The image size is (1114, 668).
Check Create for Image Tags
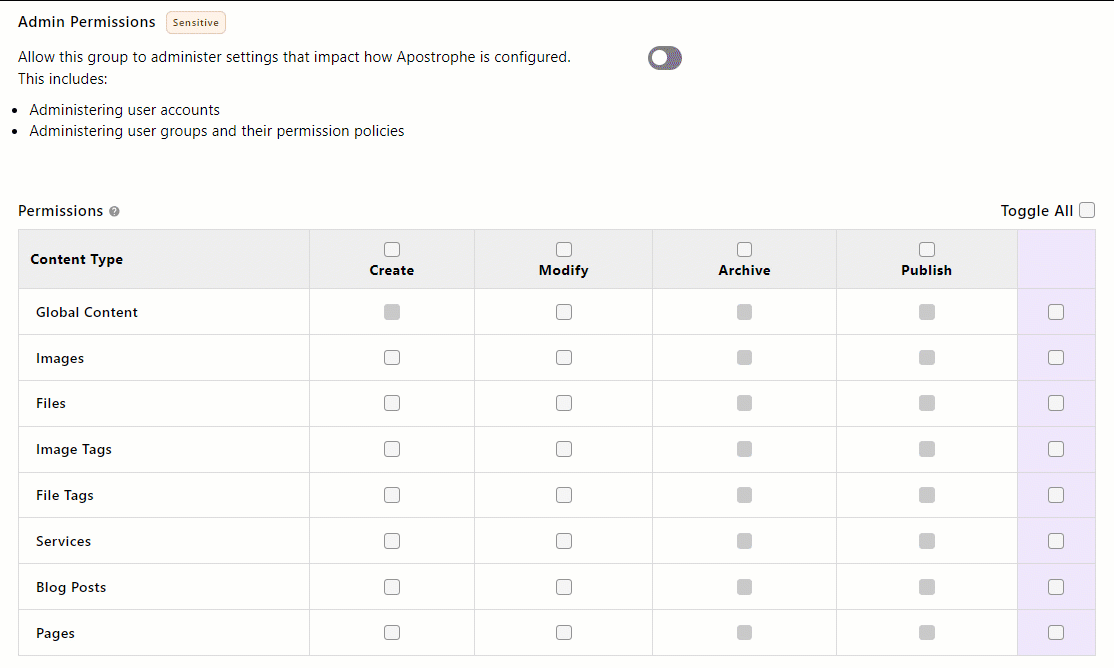(391, 449)
